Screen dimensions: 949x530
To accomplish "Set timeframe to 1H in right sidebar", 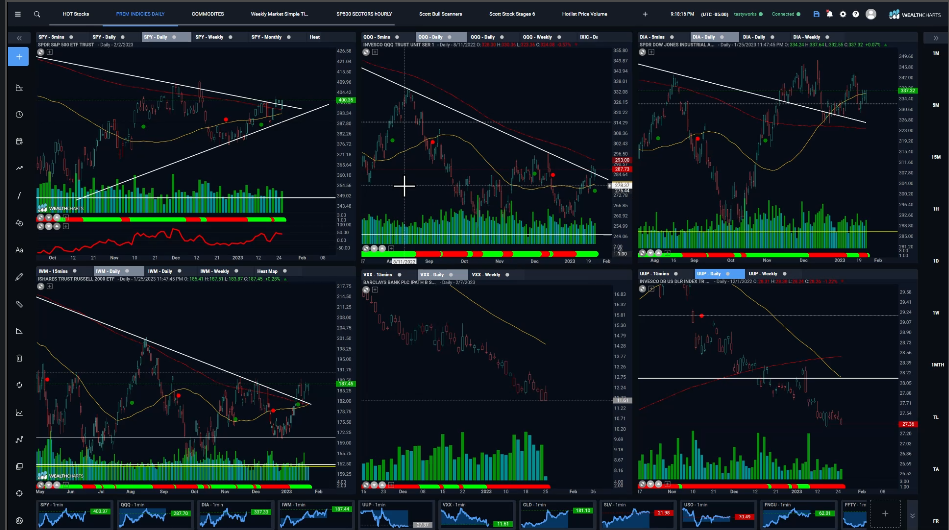I will pyautogui.click(x=936, y=209).
